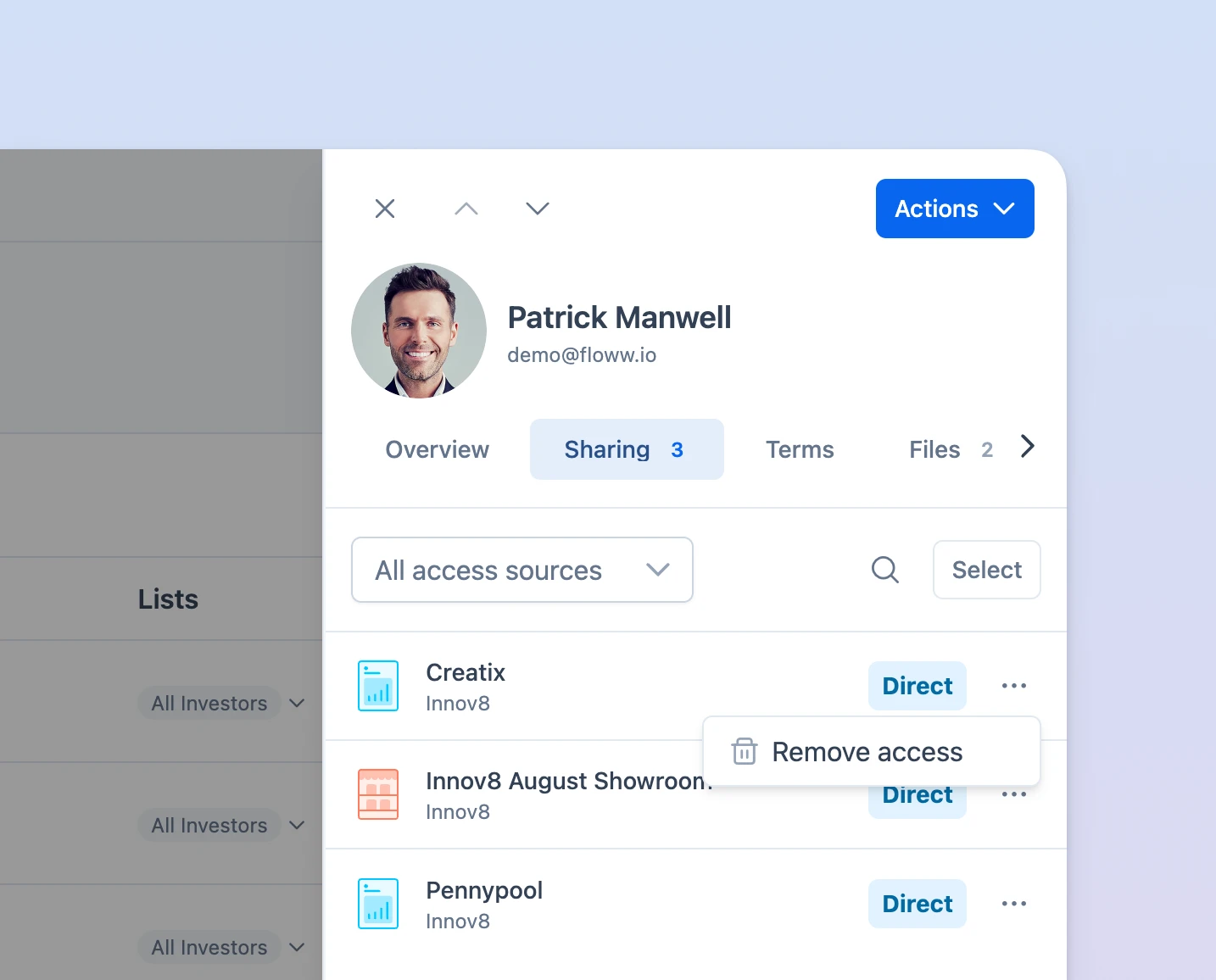Show more tabs with right chevron

[1028, 446]
